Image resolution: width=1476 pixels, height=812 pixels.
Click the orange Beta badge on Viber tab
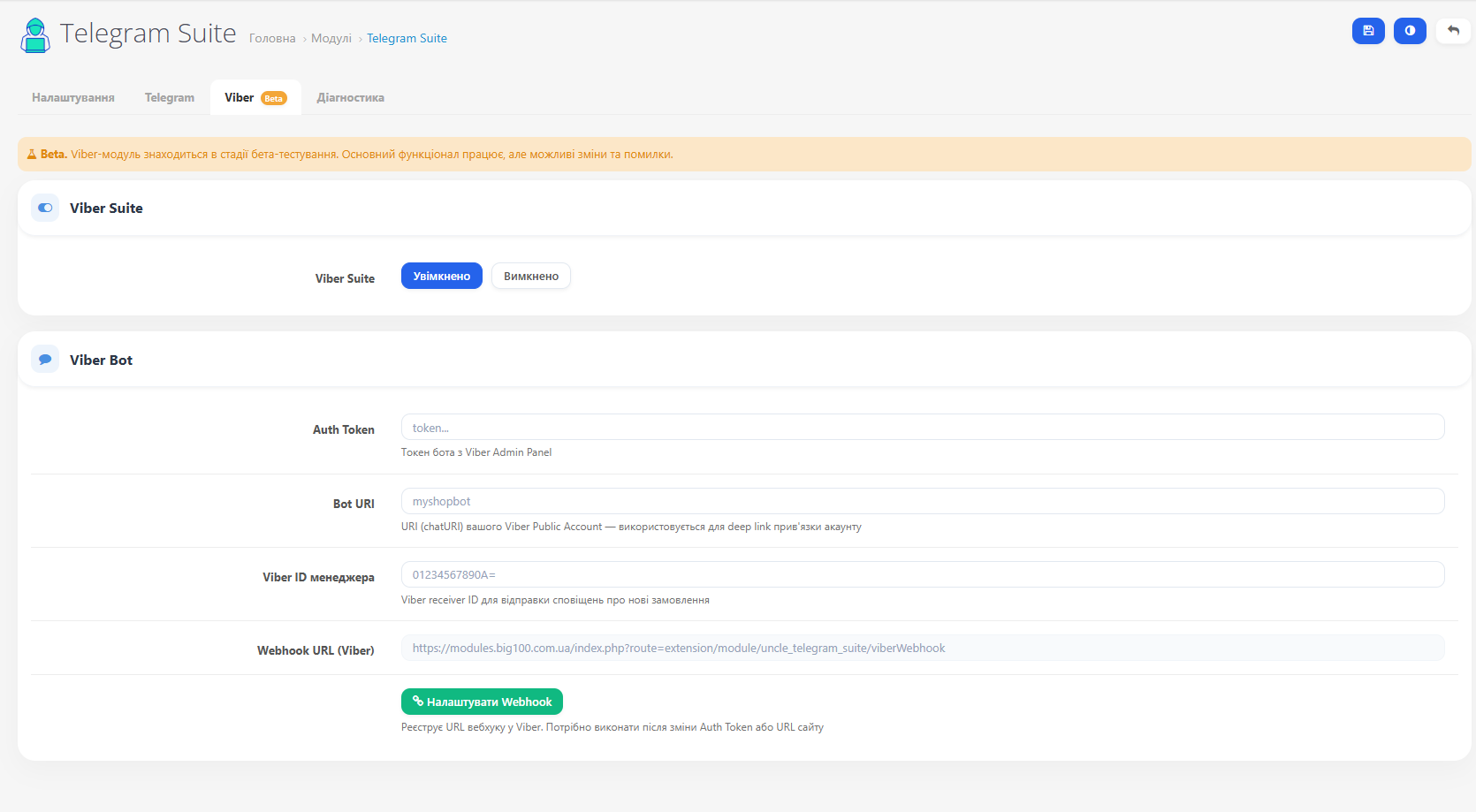(x=274, y=98)
